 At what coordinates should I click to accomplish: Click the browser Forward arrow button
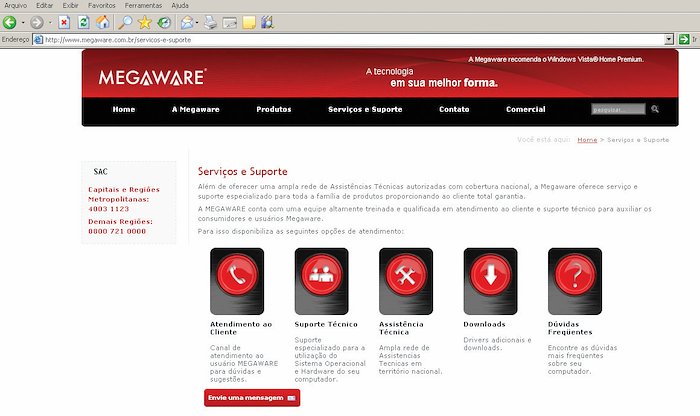point(37,22)
